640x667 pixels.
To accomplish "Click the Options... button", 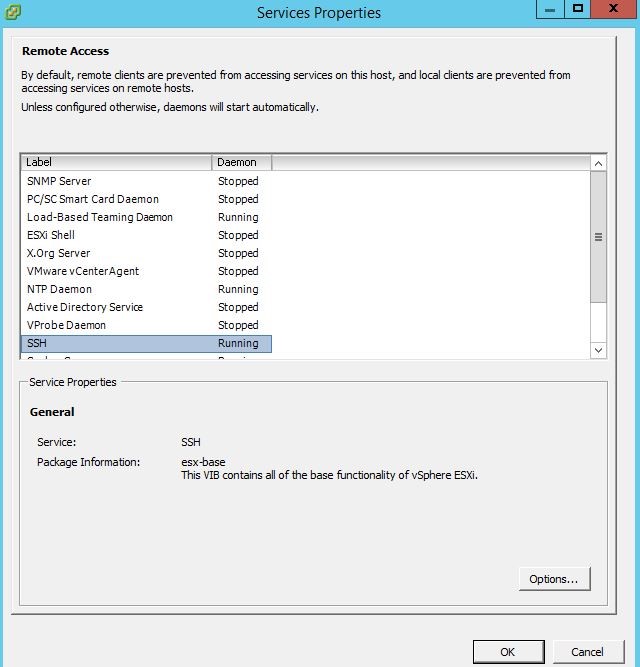I will (554, 579).
